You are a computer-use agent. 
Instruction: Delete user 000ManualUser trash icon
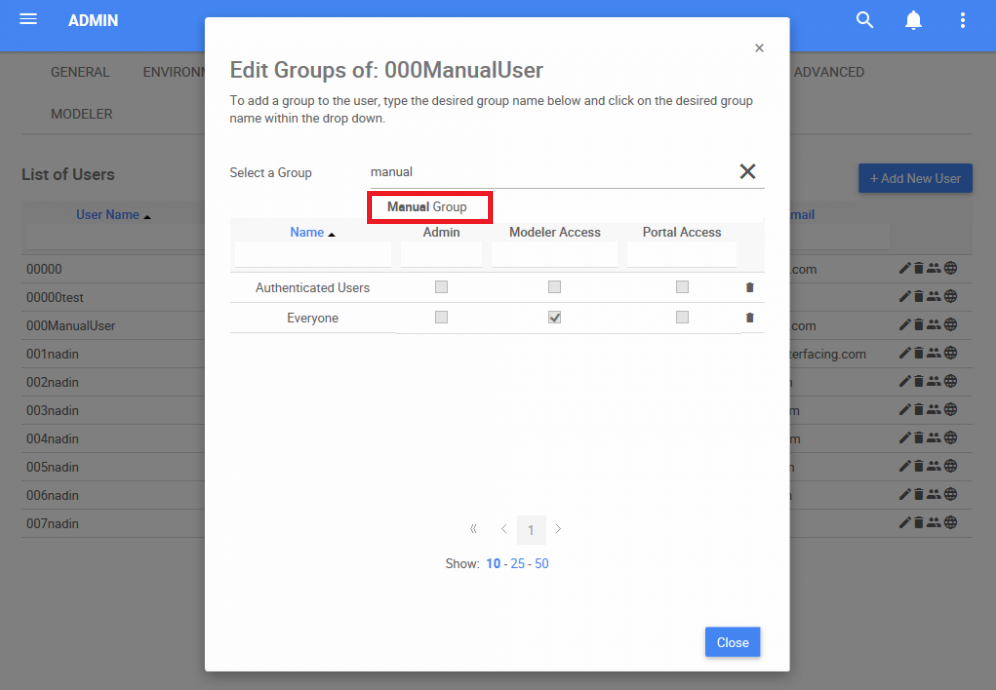coord(919,325)
